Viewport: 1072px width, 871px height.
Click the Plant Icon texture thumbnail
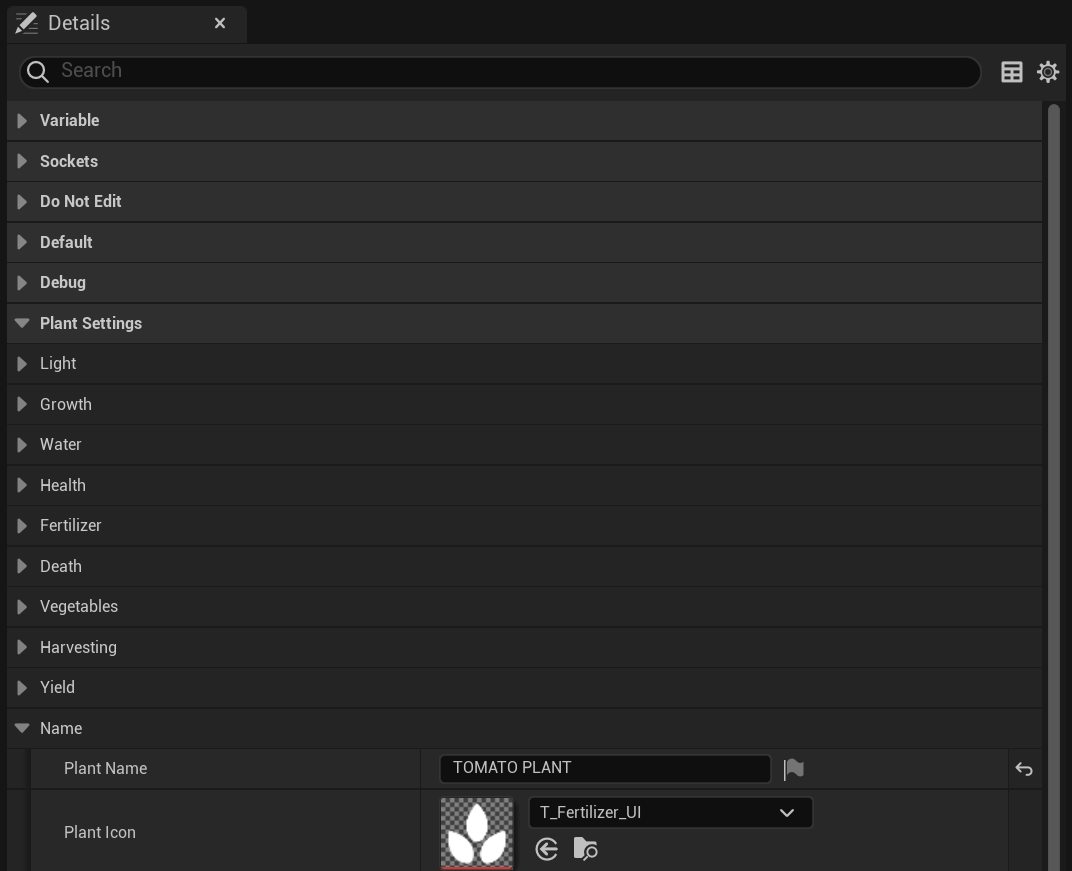click(477, 833)
